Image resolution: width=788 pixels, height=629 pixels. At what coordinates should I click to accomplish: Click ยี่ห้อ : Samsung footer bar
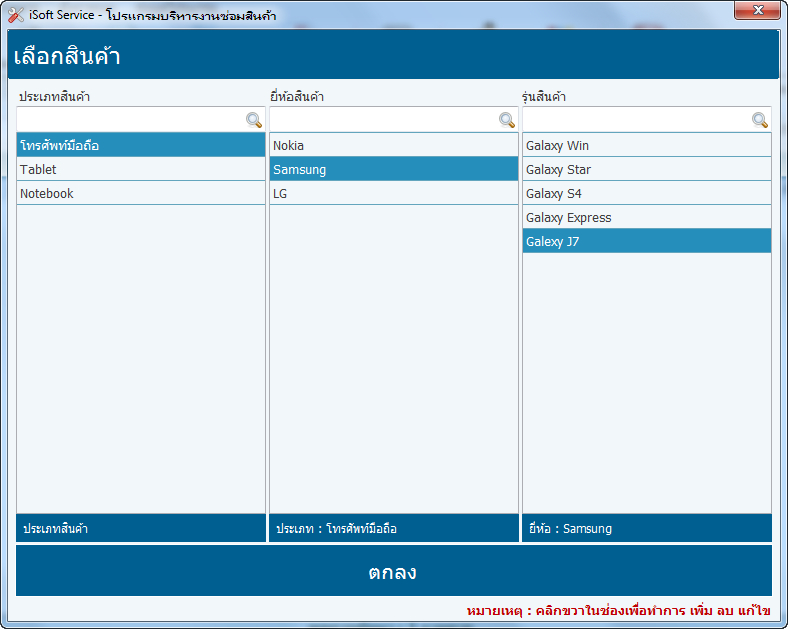click(x=647, y=528)
